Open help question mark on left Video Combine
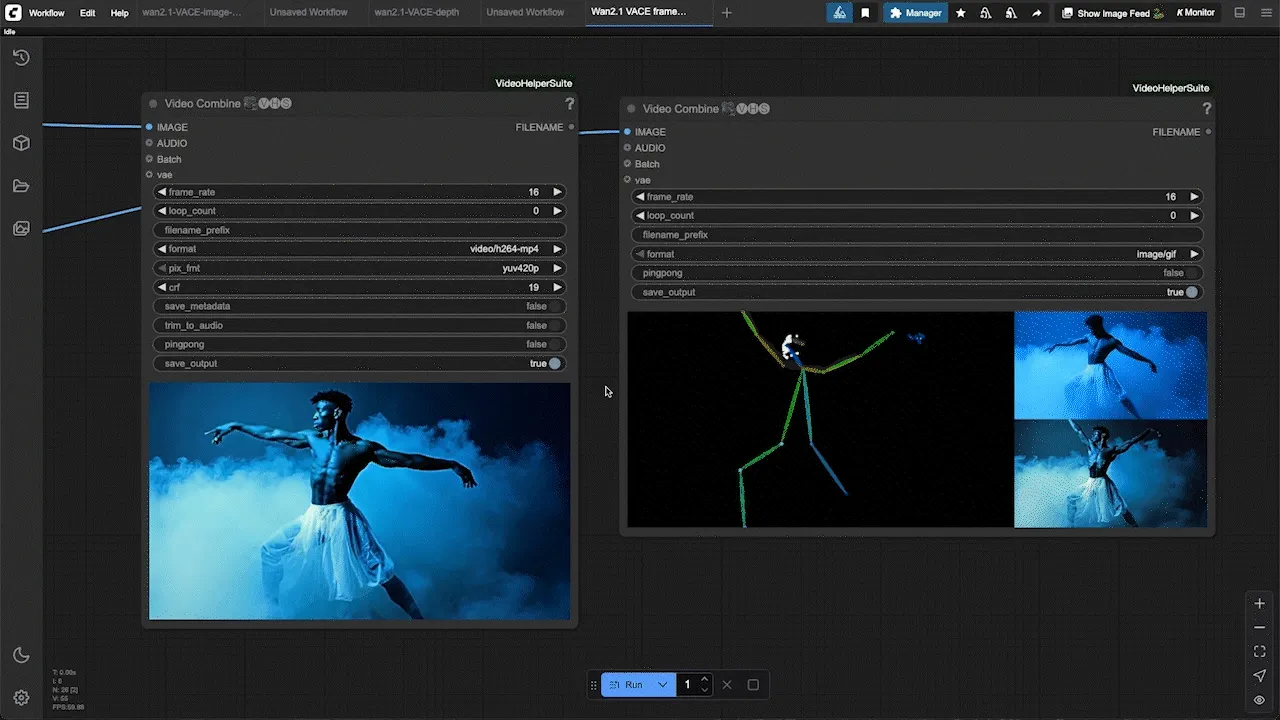1280x720 pixels. pos(570,104)
